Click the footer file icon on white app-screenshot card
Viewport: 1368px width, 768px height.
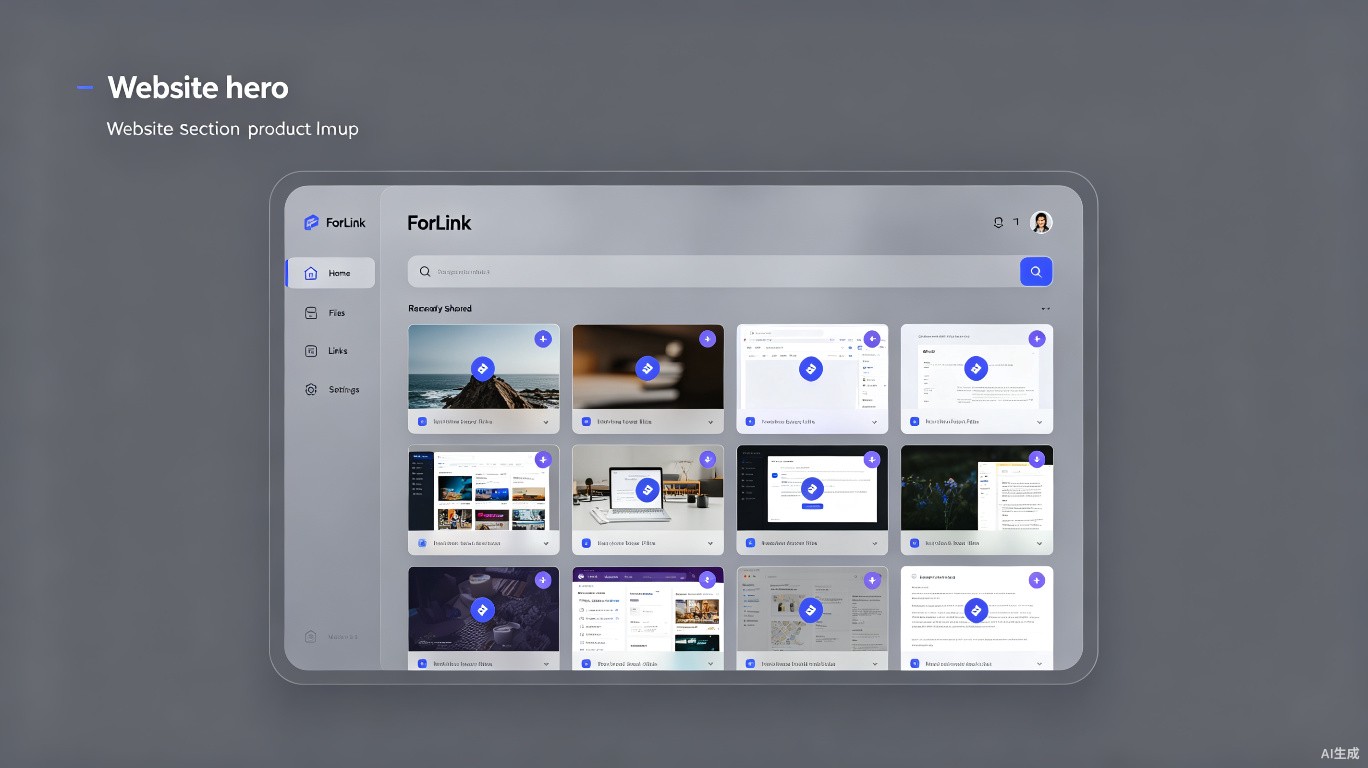[x=750, y=422]
